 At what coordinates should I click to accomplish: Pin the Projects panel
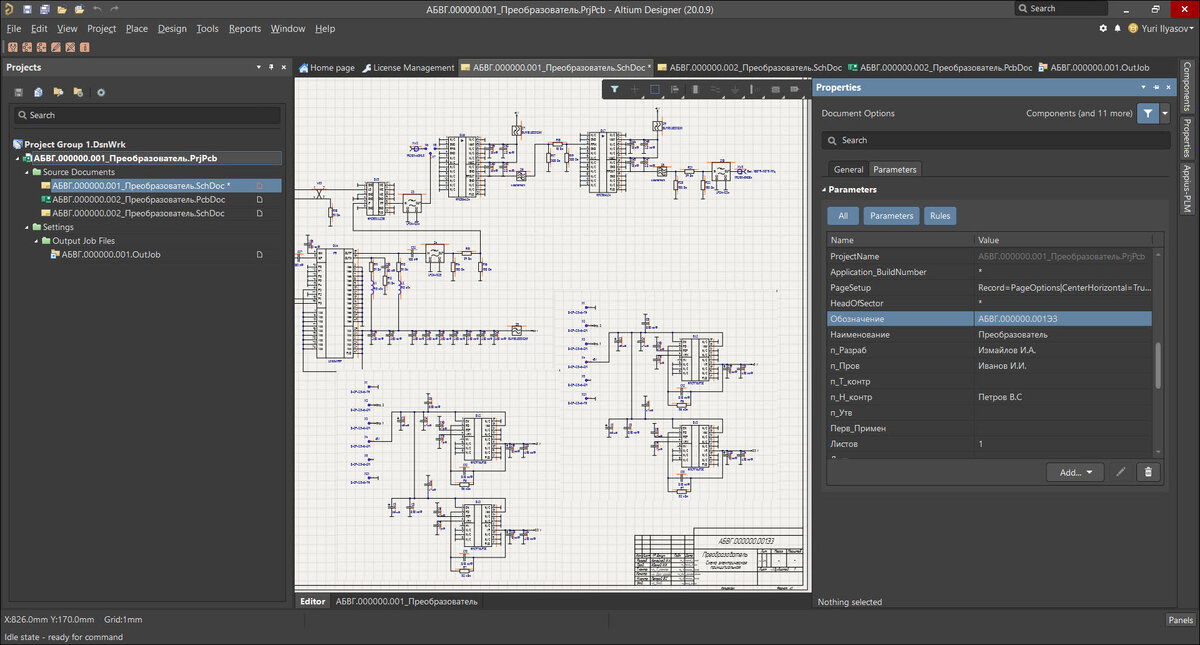point(270,67)
